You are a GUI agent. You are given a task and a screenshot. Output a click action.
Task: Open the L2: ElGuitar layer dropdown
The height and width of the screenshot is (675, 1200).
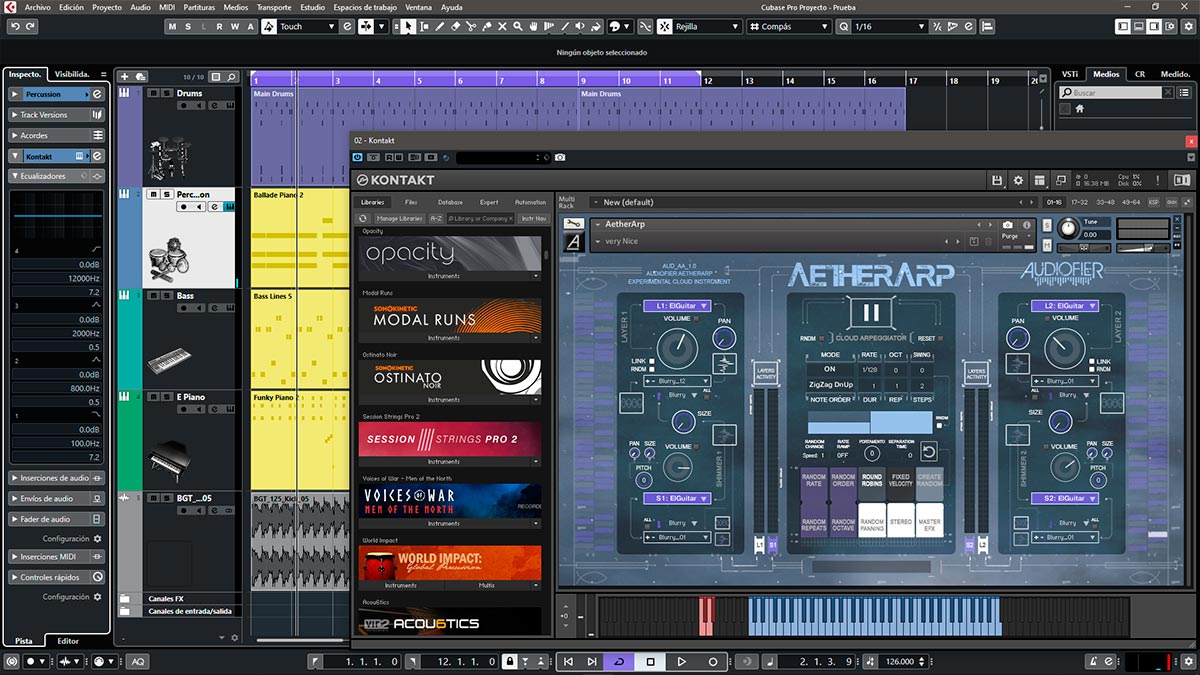(x=1065, y=306)
